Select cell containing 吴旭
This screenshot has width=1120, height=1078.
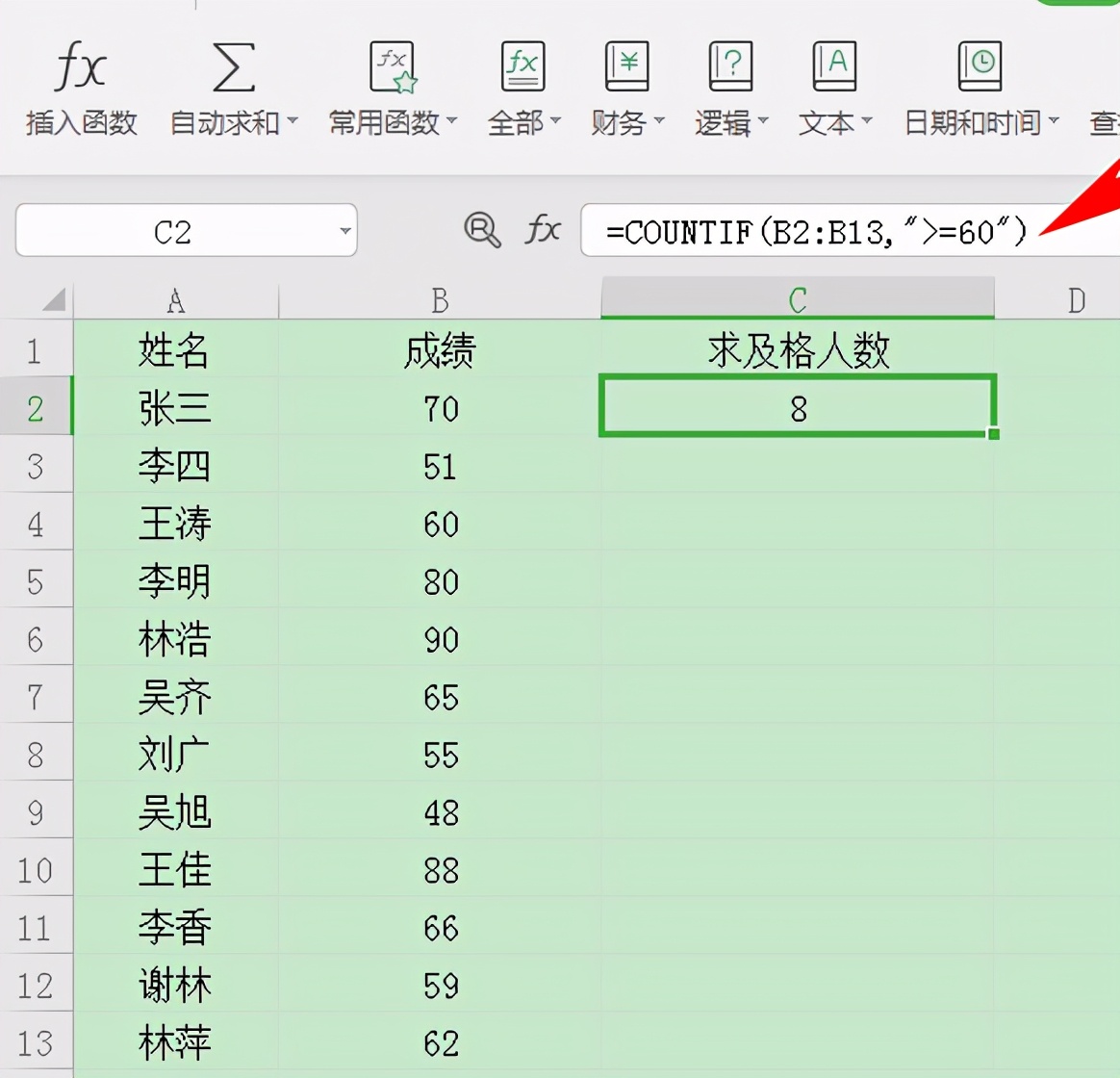coord(176,811)
